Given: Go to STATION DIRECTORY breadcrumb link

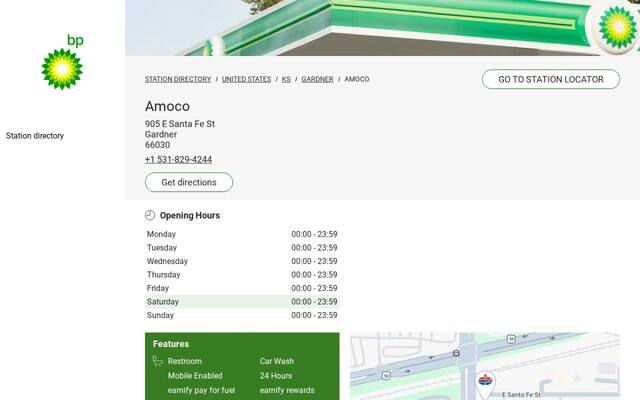Looking at the screenshot, I should coord(178,79).
